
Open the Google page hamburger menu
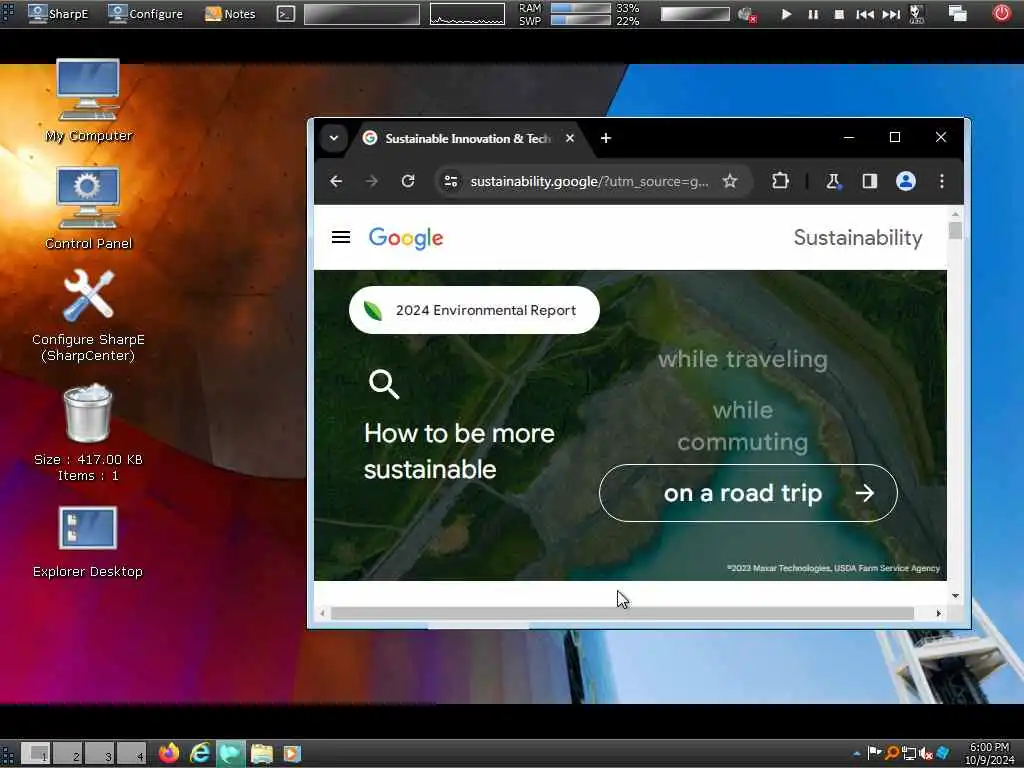click(341, 237)
